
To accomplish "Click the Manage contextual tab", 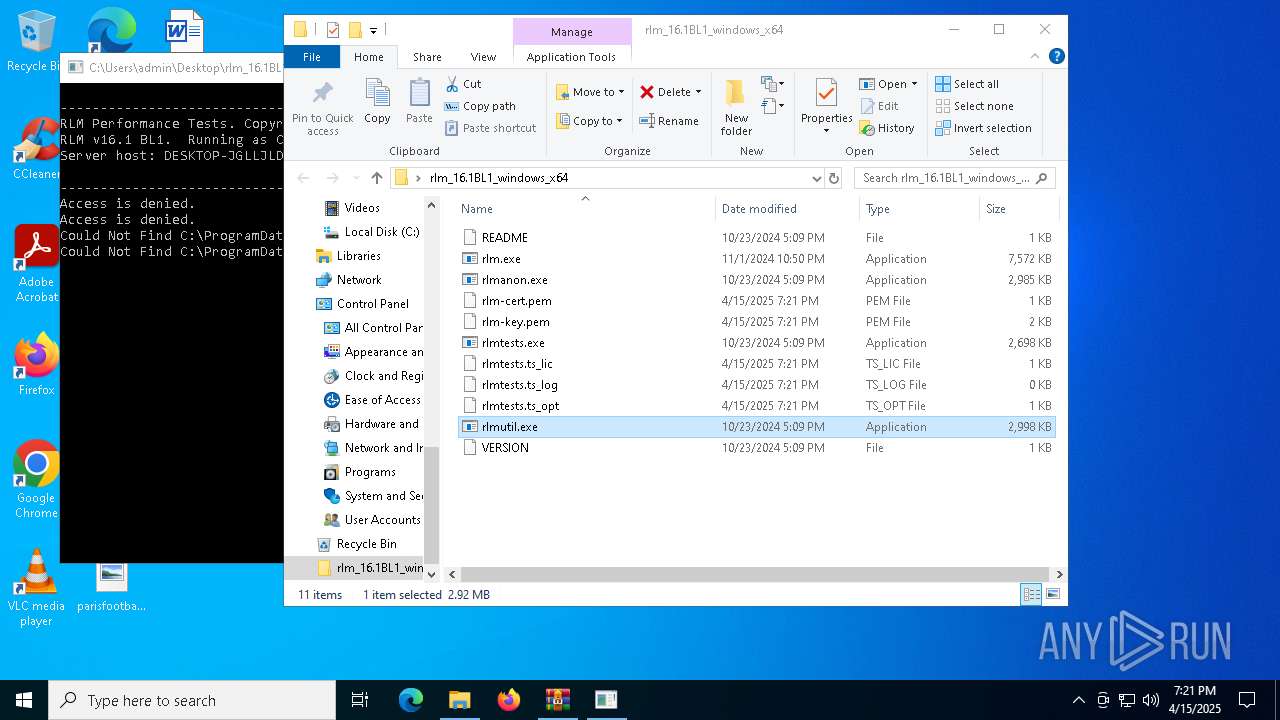I will click(x=572, y=32).
